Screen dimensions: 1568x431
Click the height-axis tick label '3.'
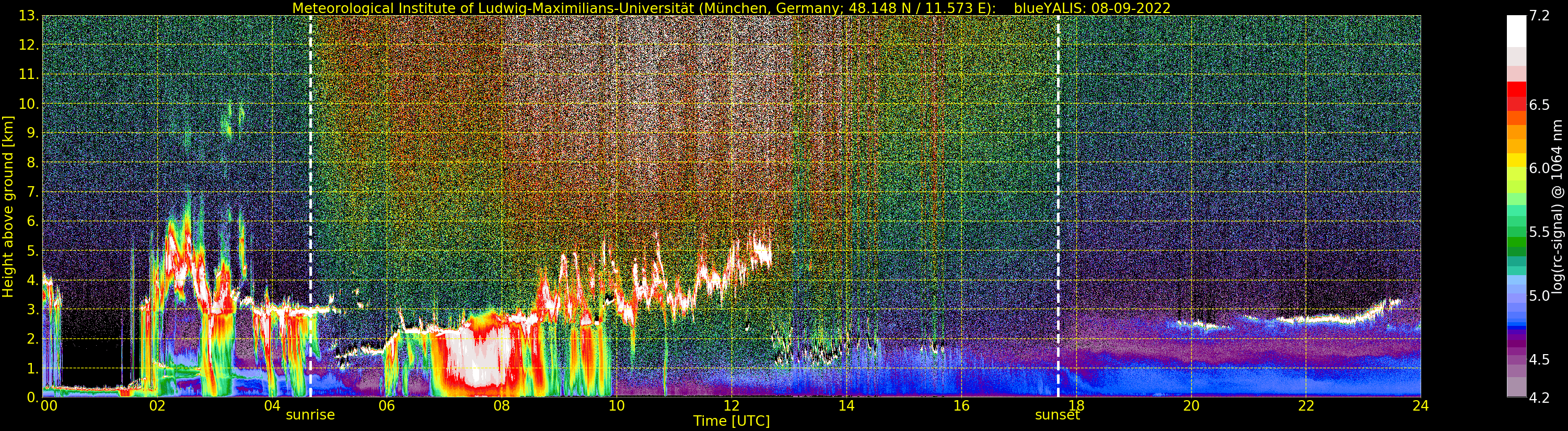coord(33,309)
